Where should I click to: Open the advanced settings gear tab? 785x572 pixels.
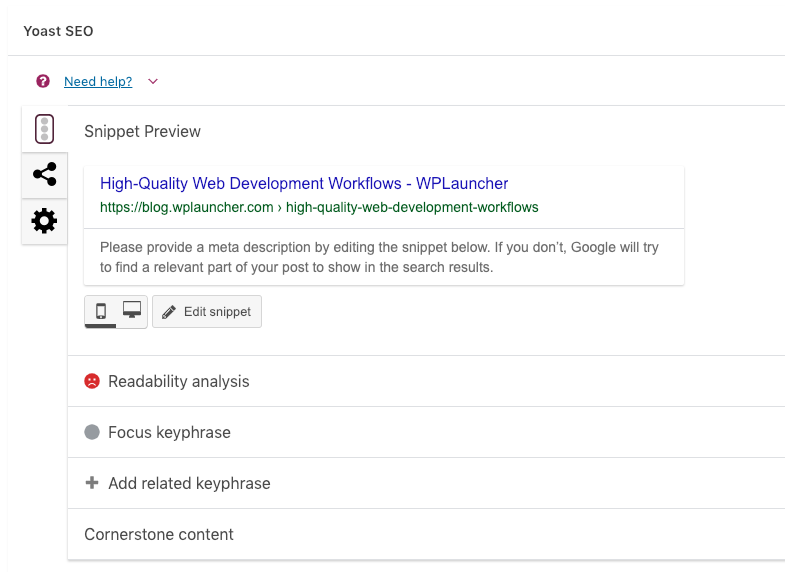(x=44, y=221)
